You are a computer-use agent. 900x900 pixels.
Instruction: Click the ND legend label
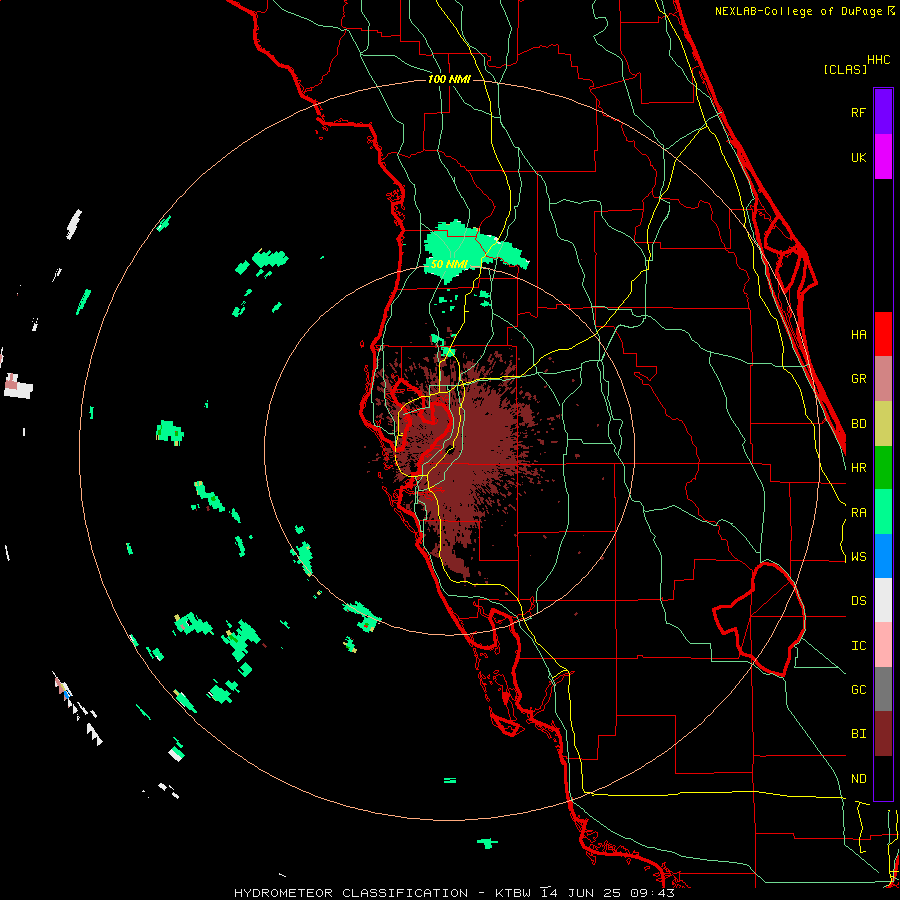pyautogui.click(x=858, y=779)
